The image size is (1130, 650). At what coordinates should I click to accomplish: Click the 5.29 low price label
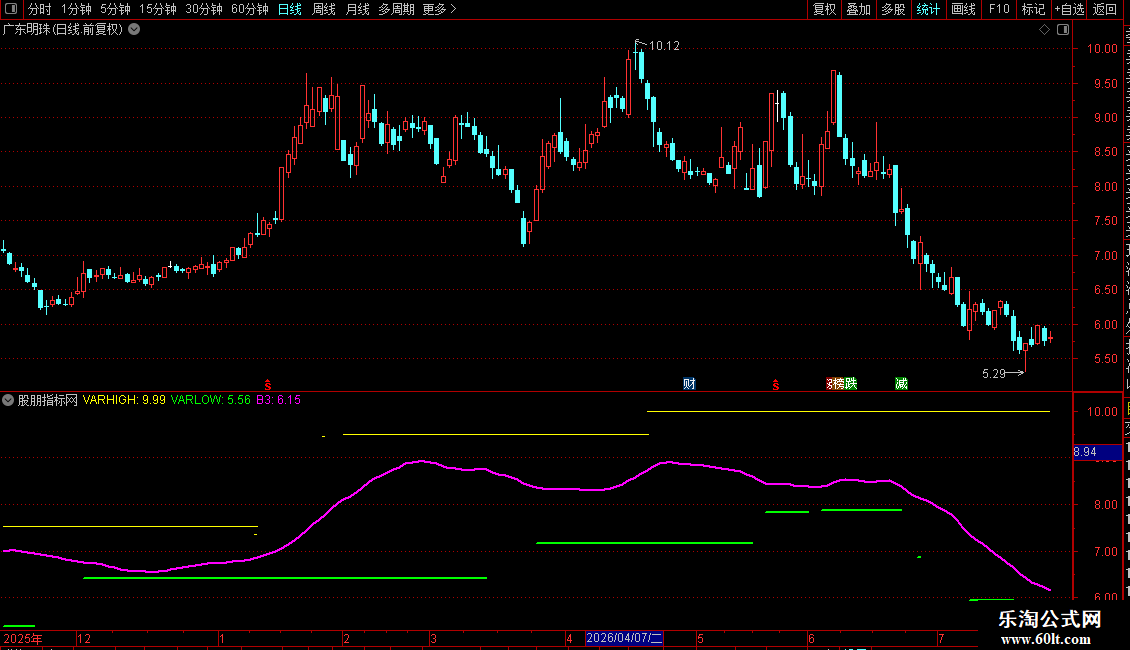pos(994,373)
